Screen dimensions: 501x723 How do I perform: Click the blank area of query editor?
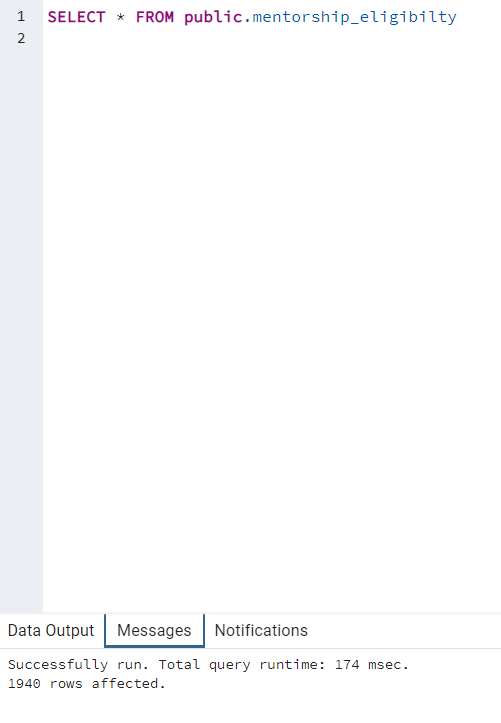click(272, 323)
